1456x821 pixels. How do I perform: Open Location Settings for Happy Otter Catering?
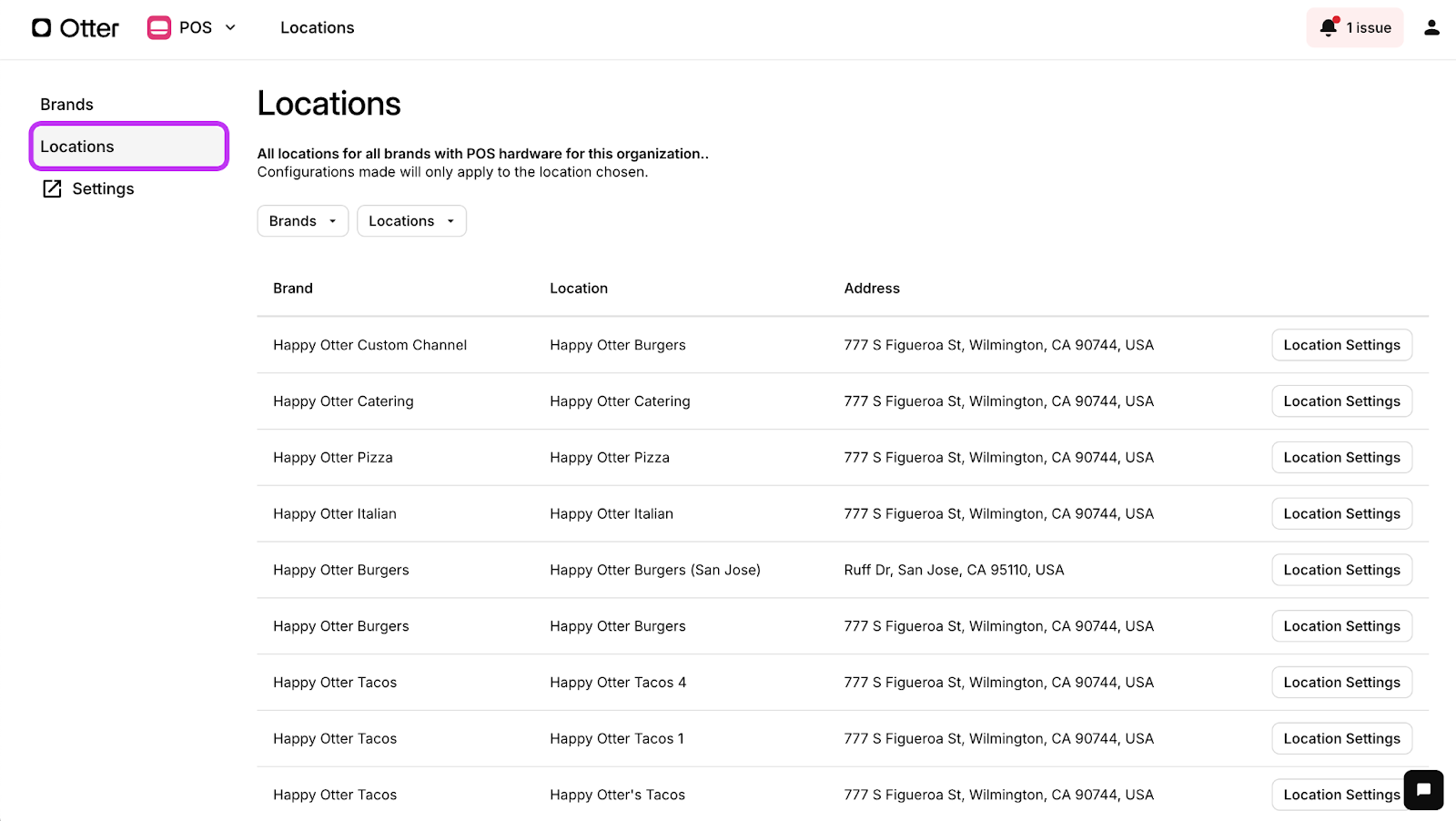tap(1341, 401)
